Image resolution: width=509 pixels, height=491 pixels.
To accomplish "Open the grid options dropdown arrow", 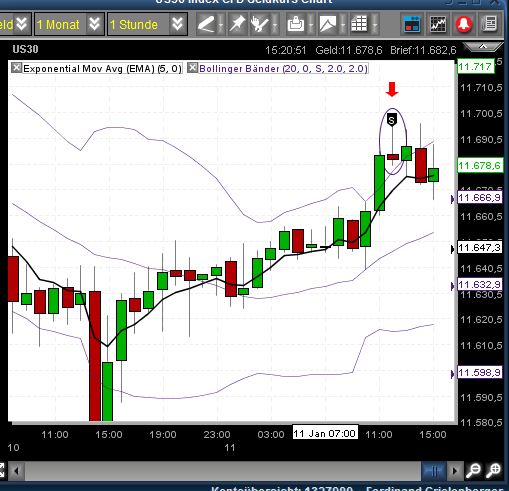I will point(375,25).
